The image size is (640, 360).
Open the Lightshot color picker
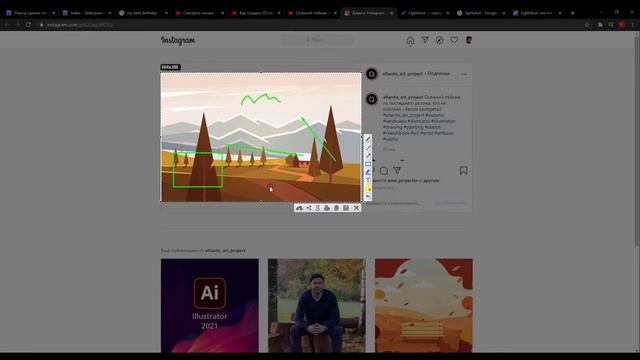point(368,189)
